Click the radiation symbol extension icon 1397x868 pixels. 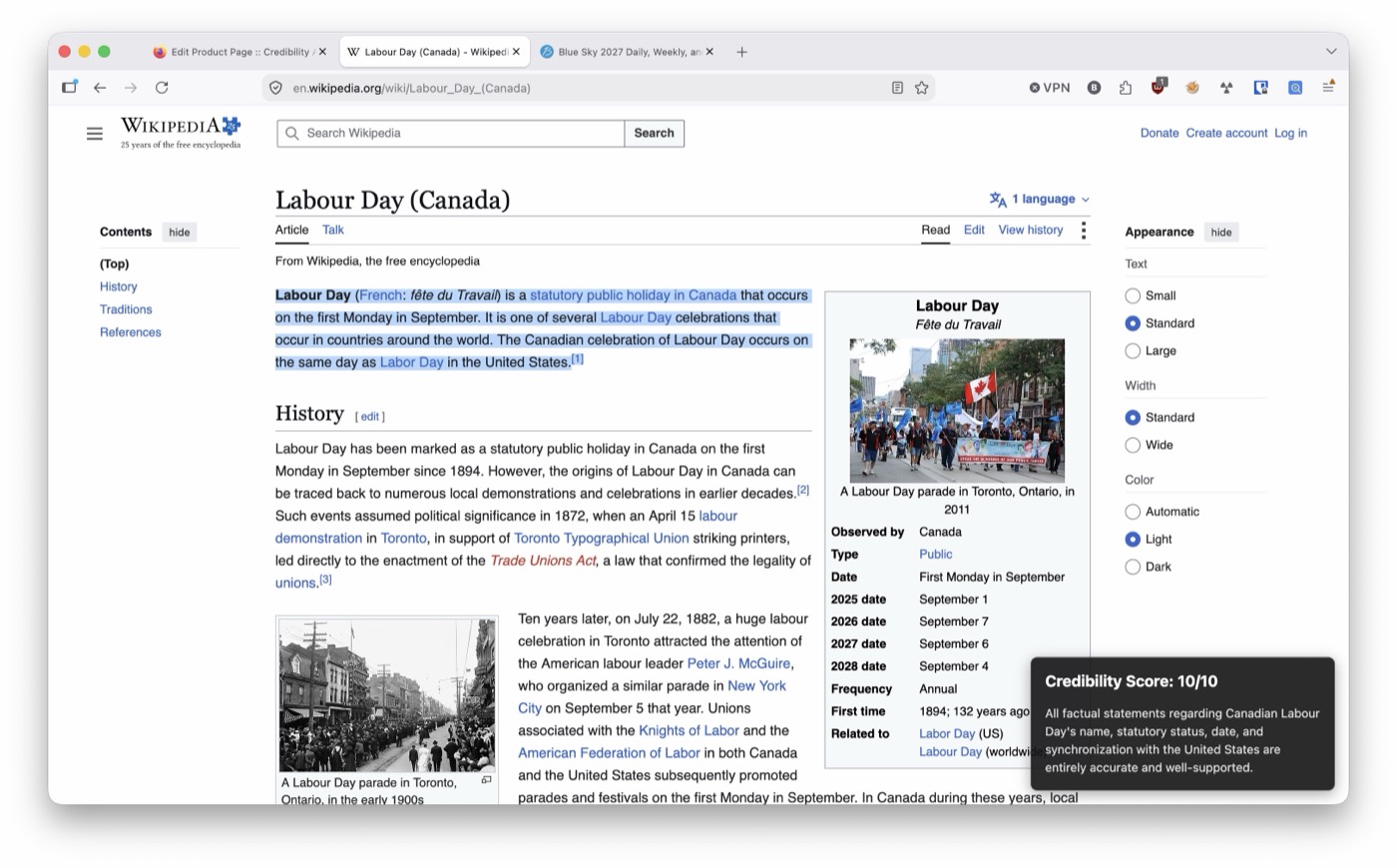tap(1226, 88)
